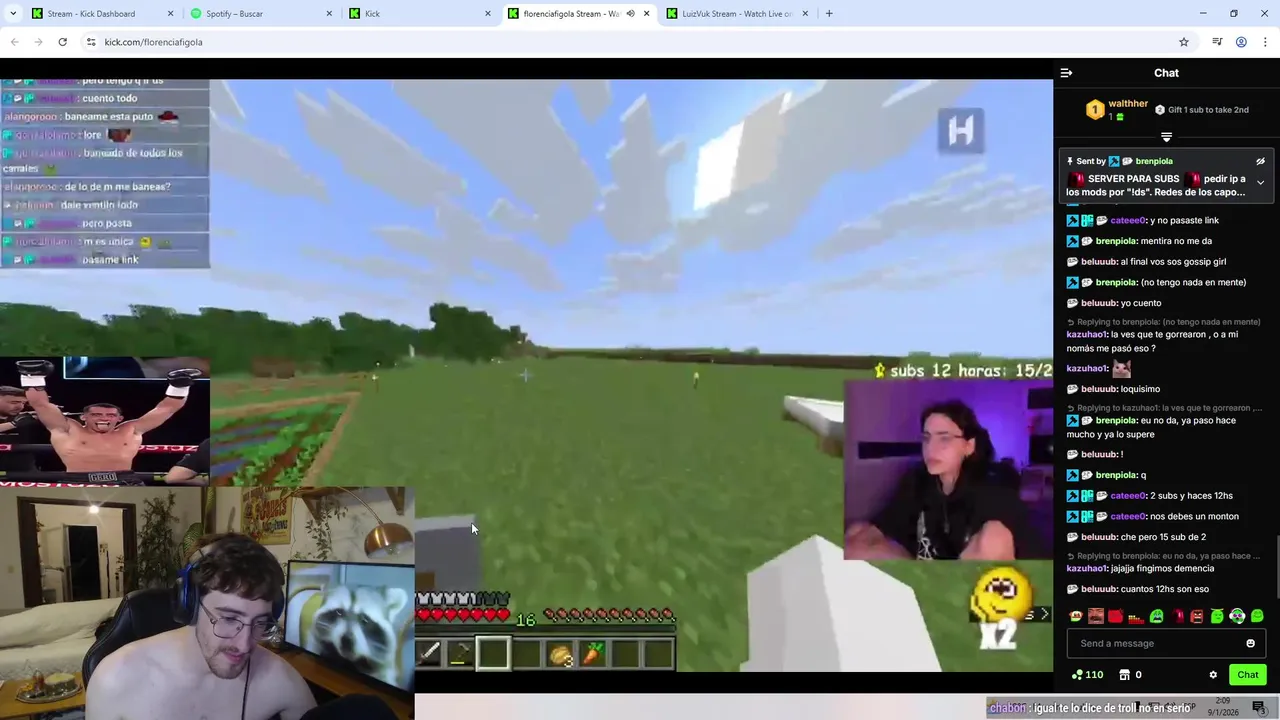Close the Spotify – Buscar tab
This screenshot has height=720, width=1280.
pyautogui.click(x=330, y=14)
